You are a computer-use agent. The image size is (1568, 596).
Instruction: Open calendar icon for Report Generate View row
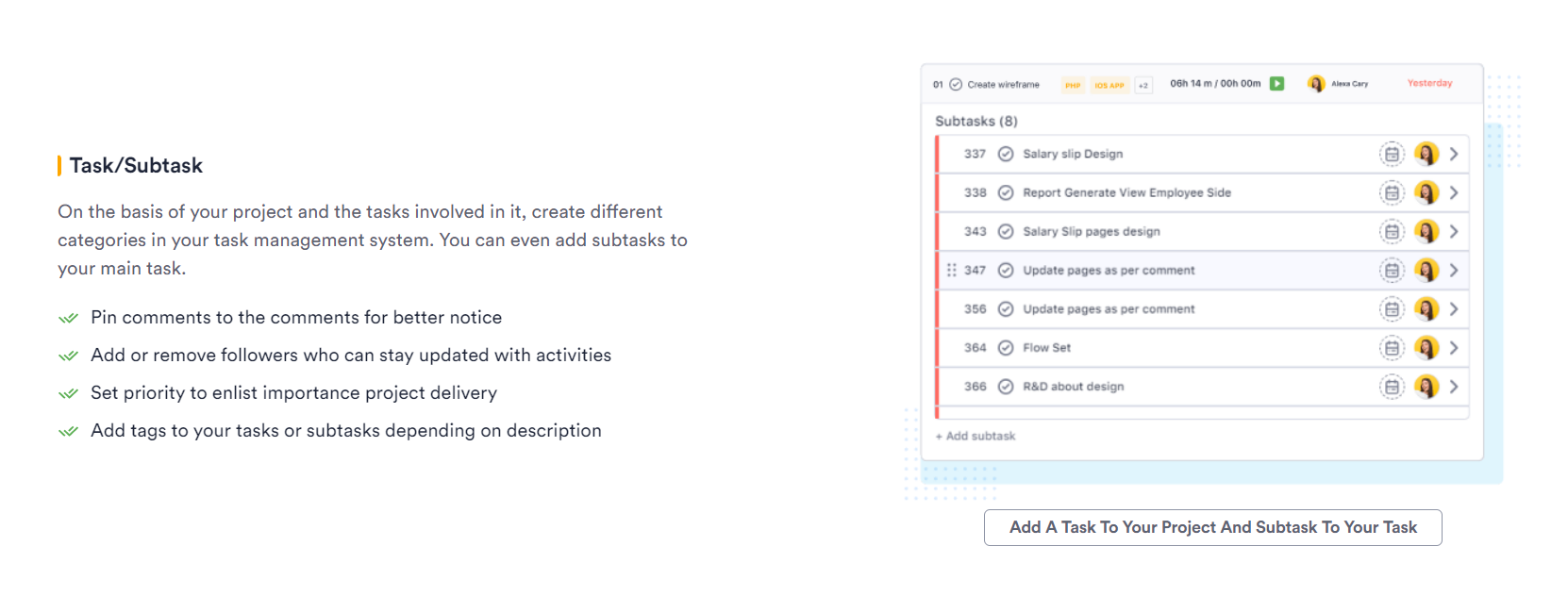coord(1392,192)
